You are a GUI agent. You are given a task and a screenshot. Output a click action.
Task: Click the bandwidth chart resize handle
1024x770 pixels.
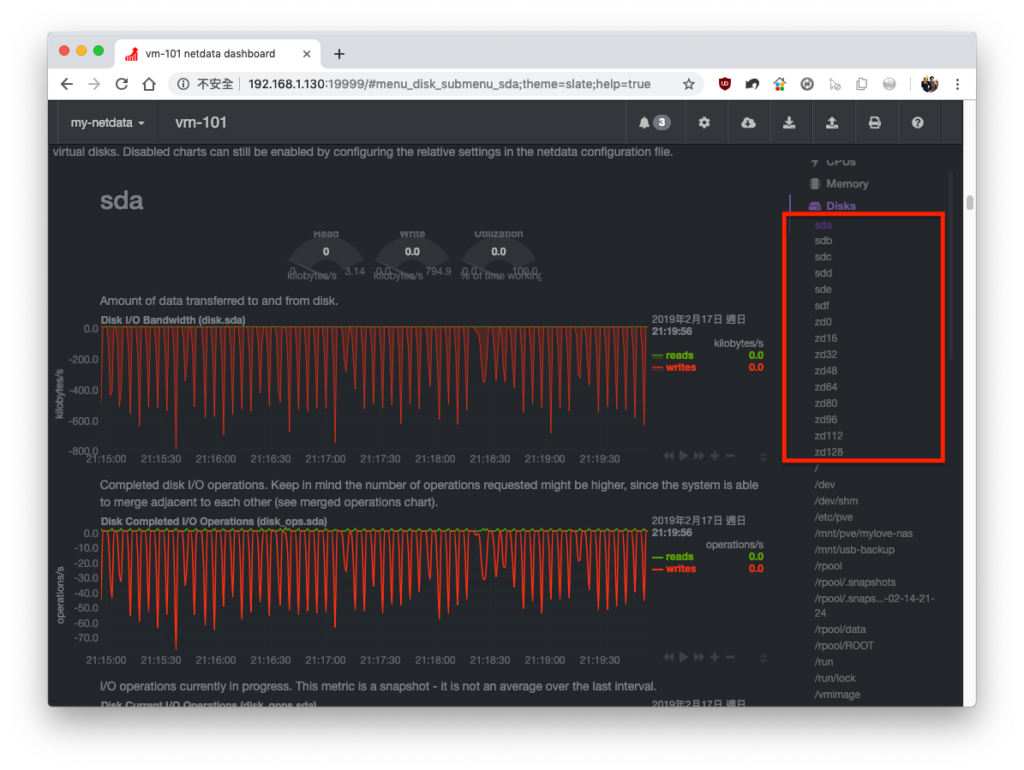[763, 457]
